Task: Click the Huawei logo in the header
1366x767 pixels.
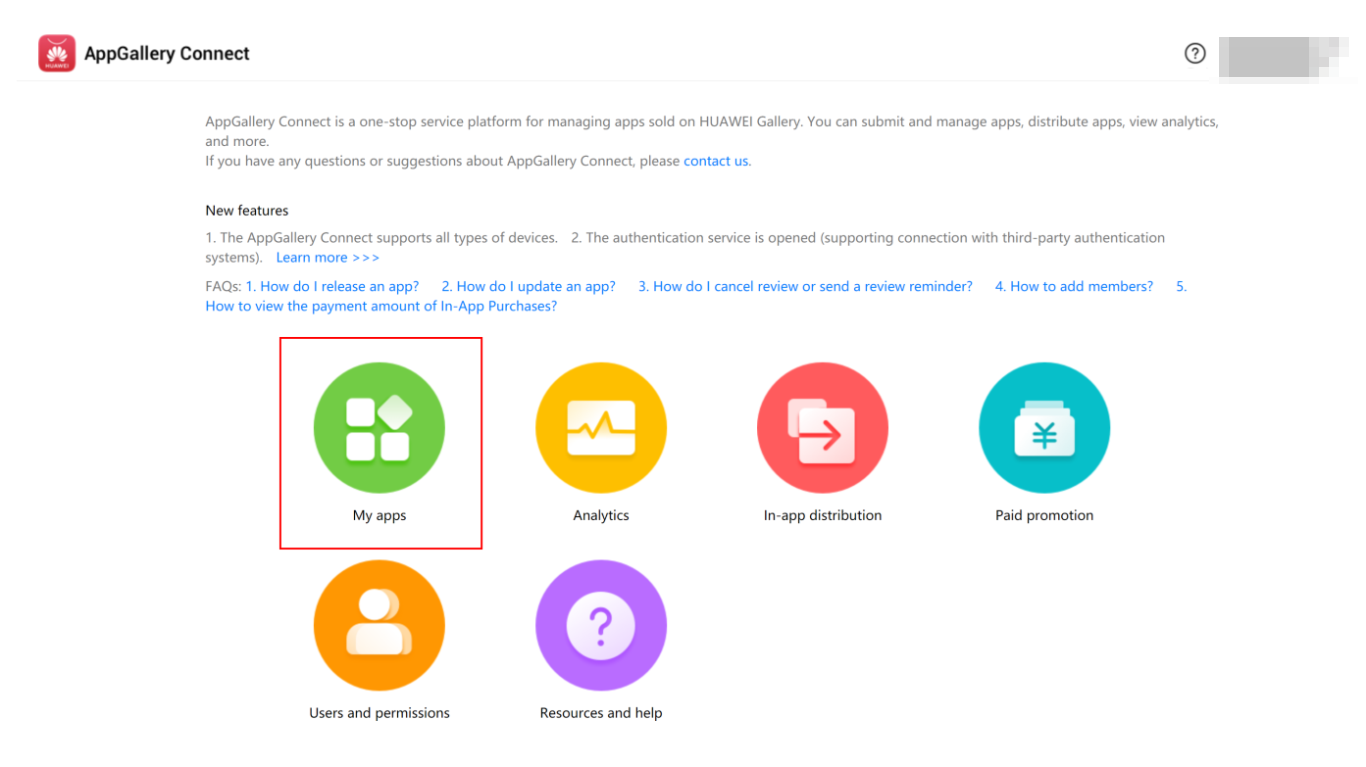Action: [57, 54]
